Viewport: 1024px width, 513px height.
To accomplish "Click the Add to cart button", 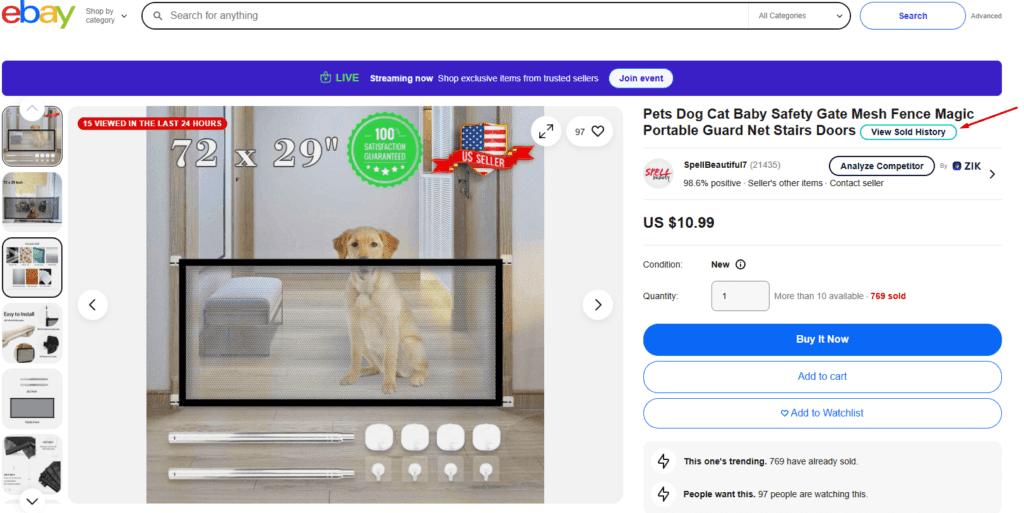I will (822, 377).
